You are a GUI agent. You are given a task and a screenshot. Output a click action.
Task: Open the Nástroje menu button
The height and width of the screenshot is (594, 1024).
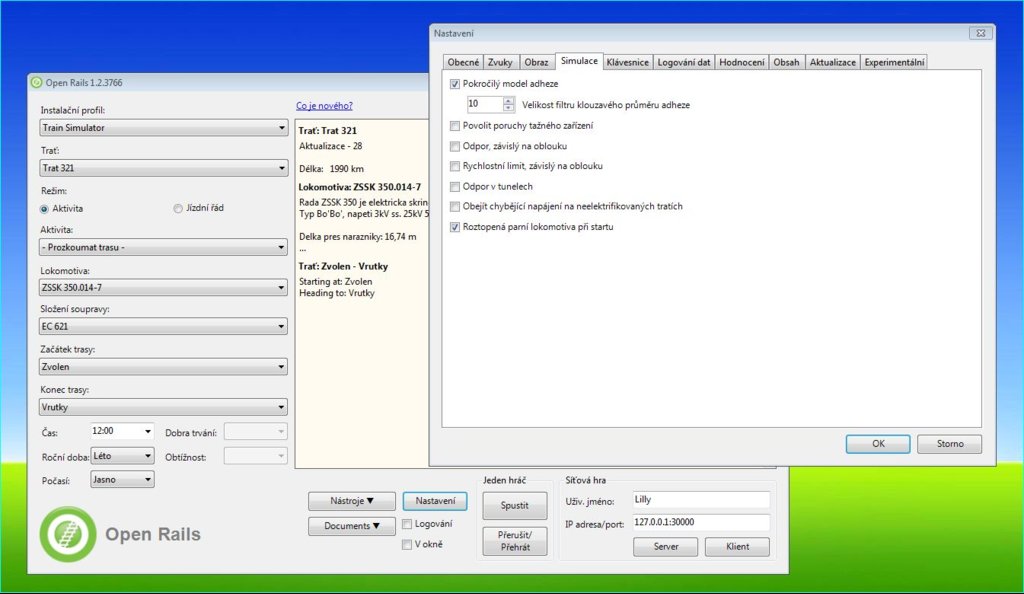(351, 501)
